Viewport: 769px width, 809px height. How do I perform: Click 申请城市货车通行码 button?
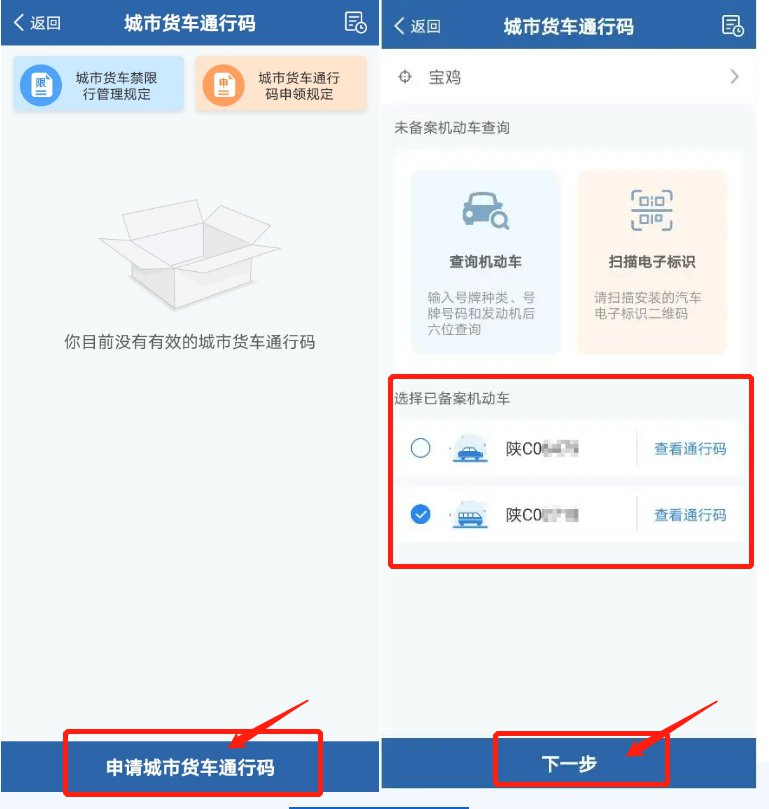pyautogui.click(x=190, y=767)
